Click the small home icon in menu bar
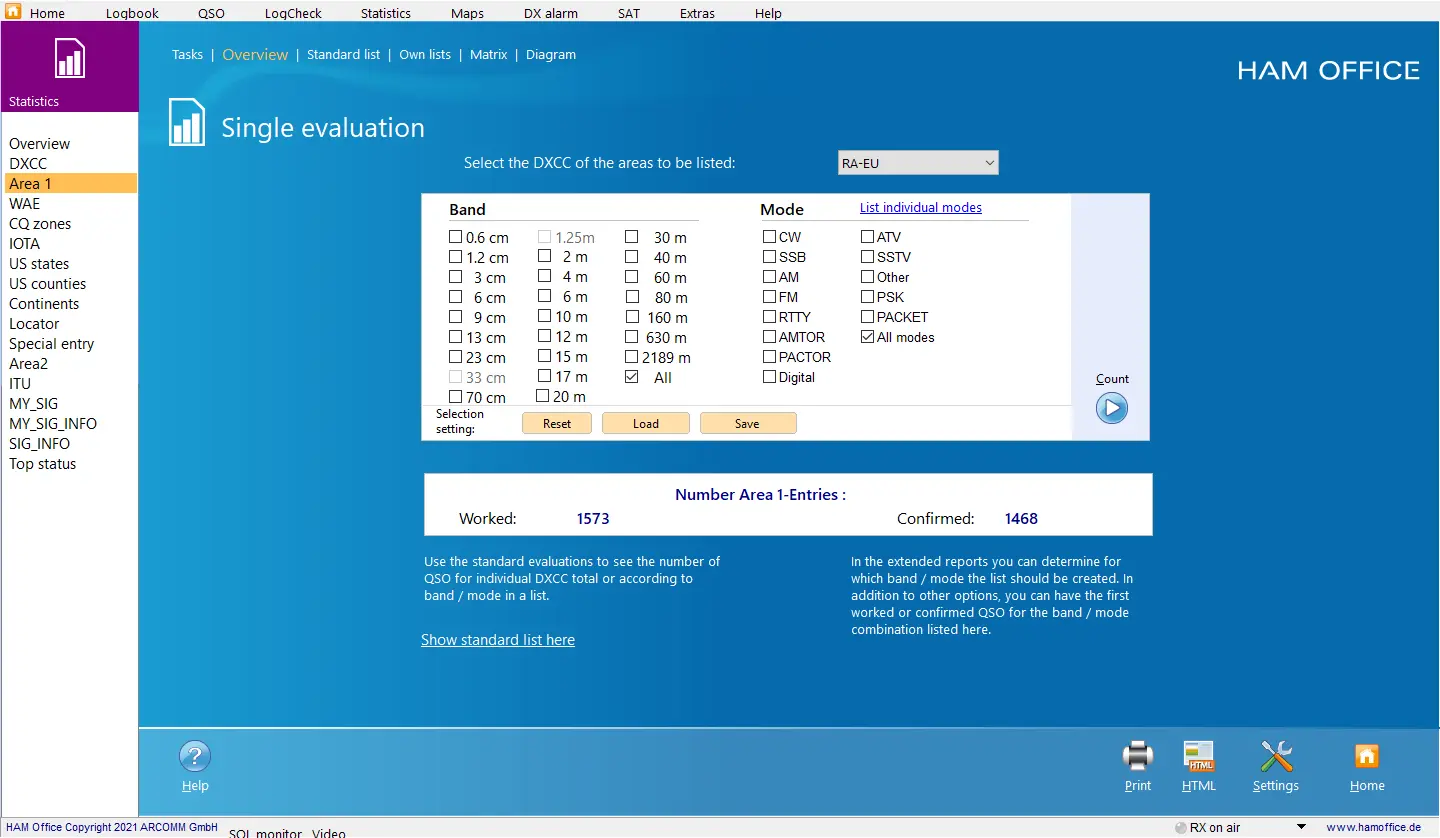Viewport: 1440px width, 838px height. click(13, 12)
